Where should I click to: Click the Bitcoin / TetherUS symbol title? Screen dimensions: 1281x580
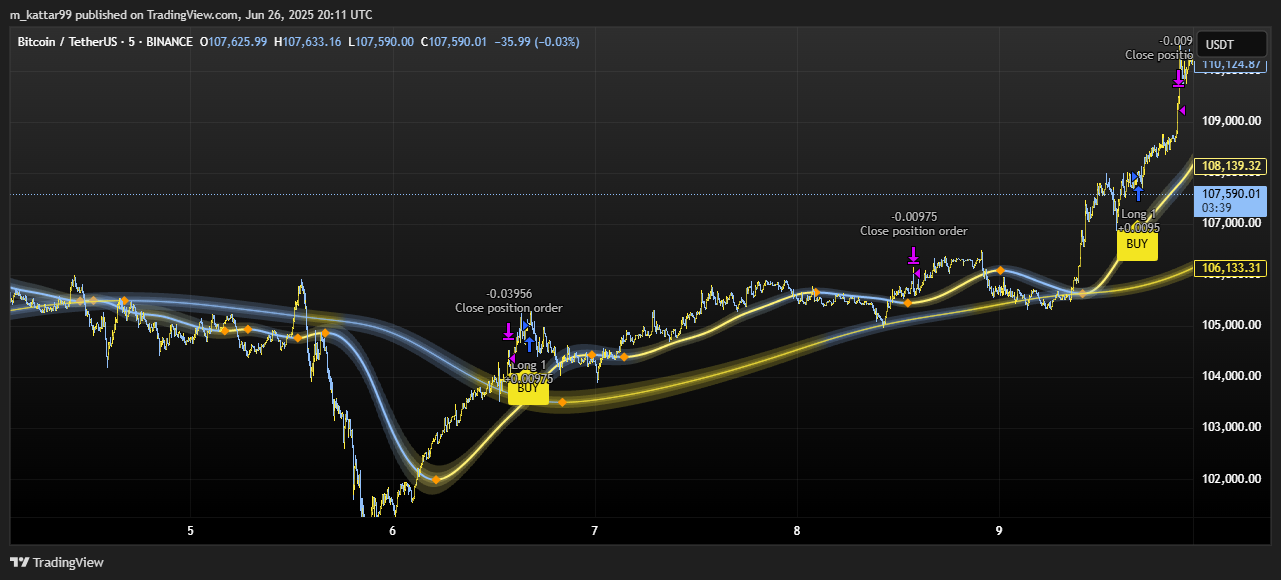(105, 42)
